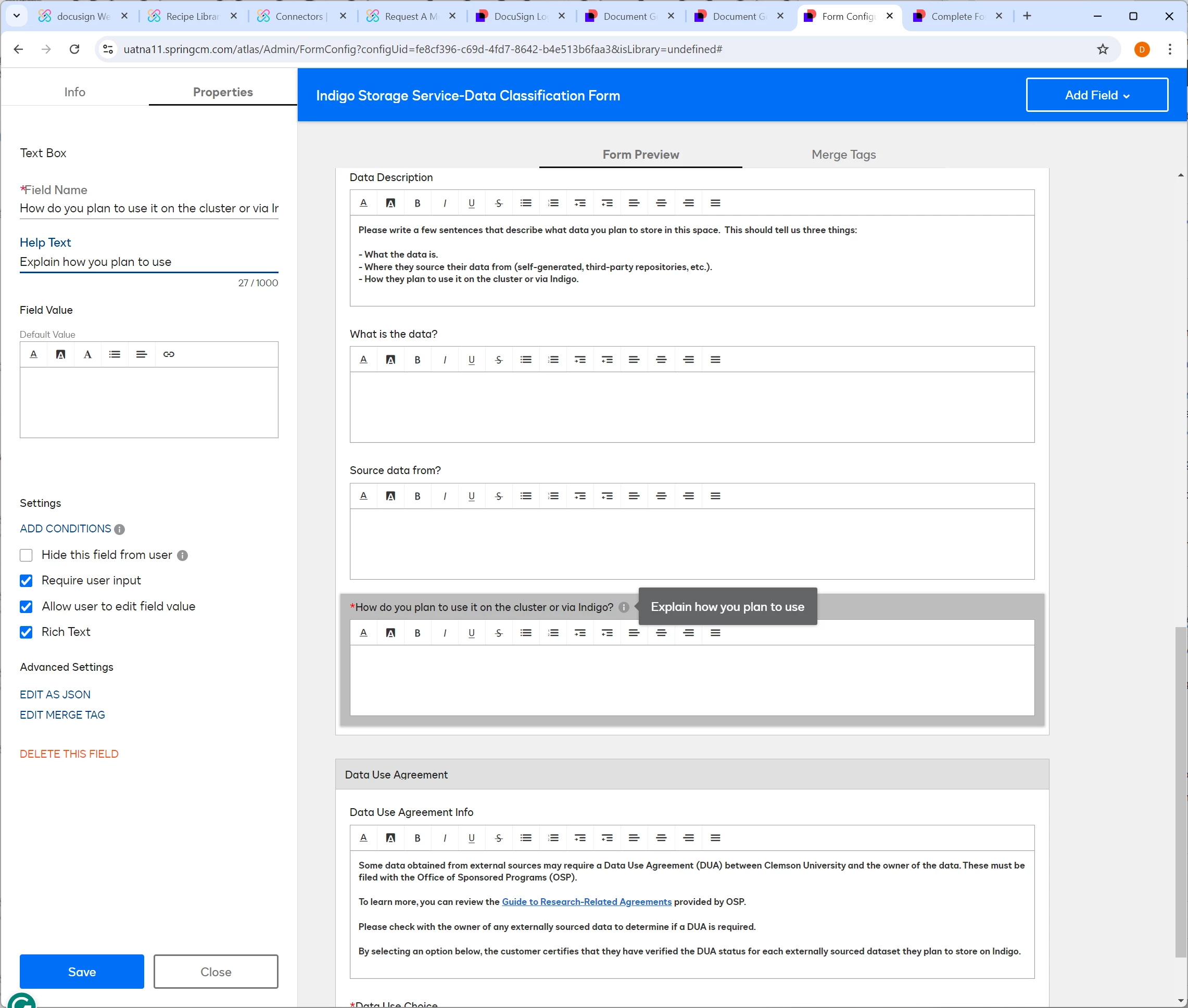
Task: Click the info icon beside ADD CONDITIONS
Action: [x=120, y=529]
